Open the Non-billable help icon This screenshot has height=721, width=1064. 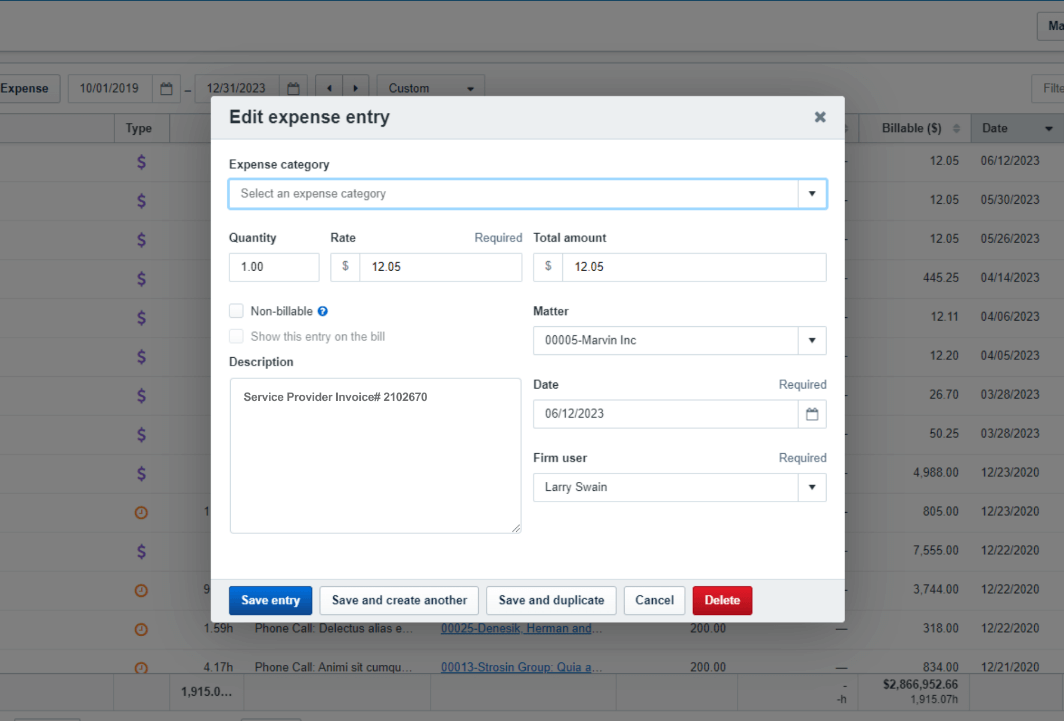click(323, 311)
